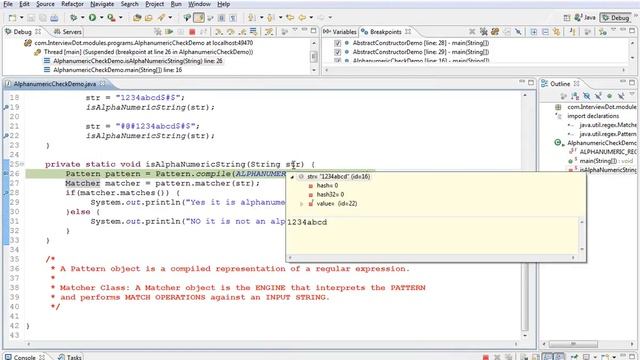Switch to the Java perspective
640x360 pixels.
coord(585,18)
